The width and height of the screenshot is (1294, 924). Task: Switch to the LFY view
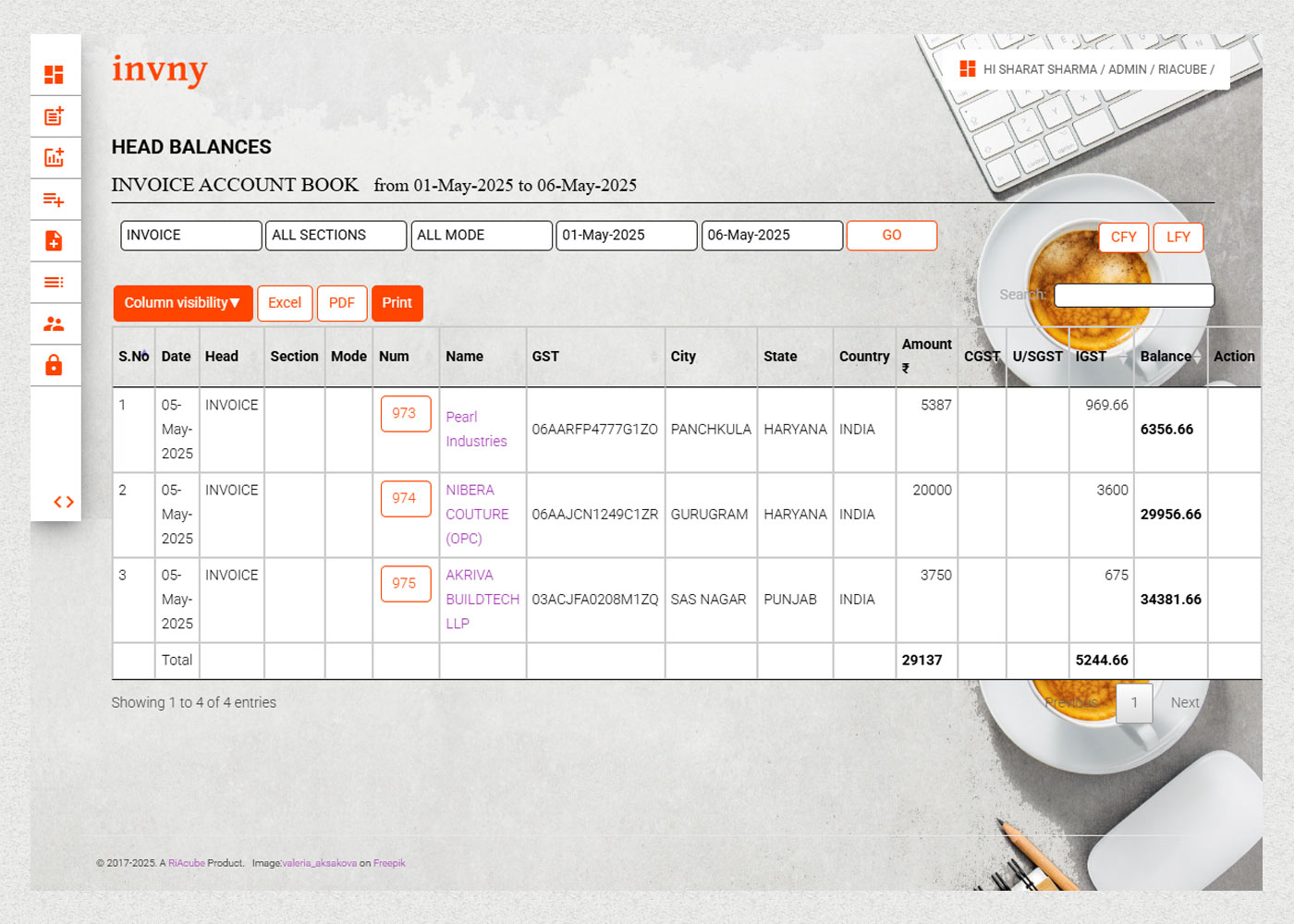1178,237
